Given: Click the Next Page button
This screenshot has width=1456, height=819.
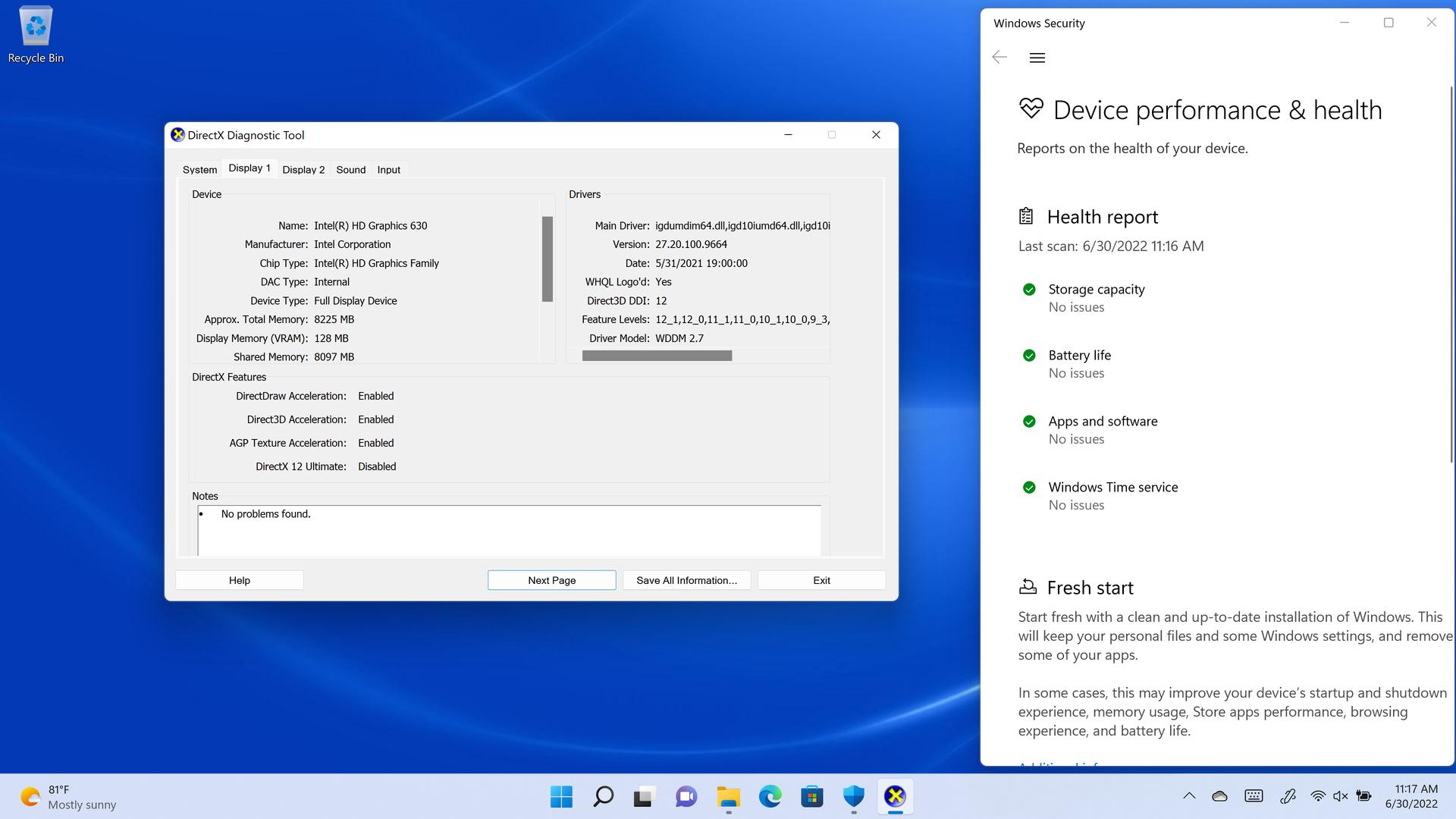Looking at the screenshot, I should (x=552, y=580).
